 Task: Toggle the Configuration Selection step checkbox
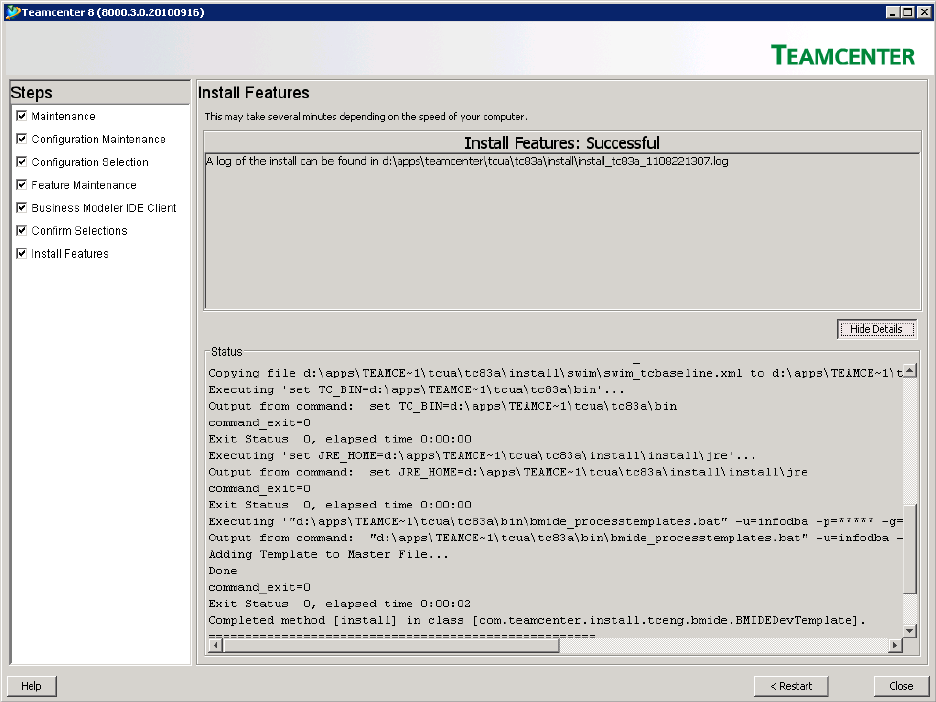coord(21,162)
